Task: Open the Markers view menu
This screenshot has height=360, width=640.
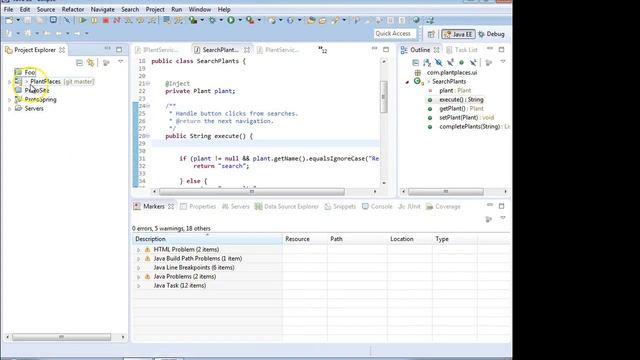Action: (x=503, y=218)
